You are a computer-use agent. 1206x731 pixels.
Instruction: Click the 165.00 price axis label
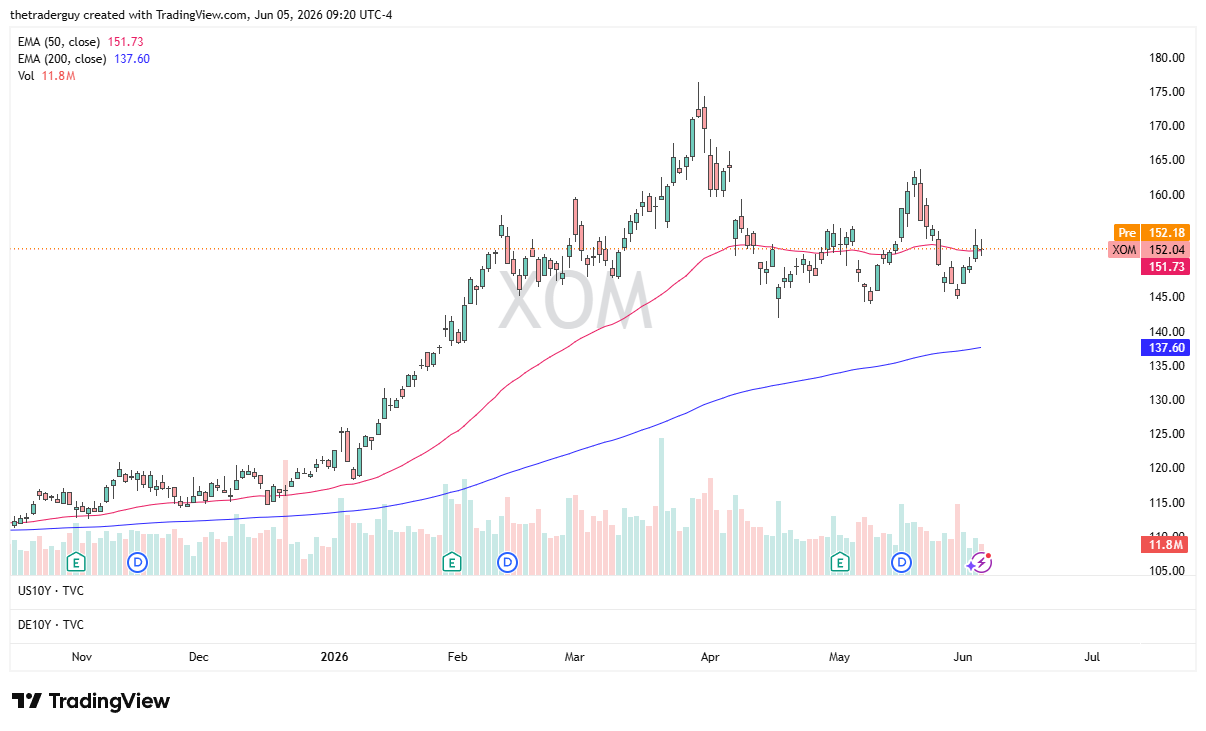coord(1167,160)
